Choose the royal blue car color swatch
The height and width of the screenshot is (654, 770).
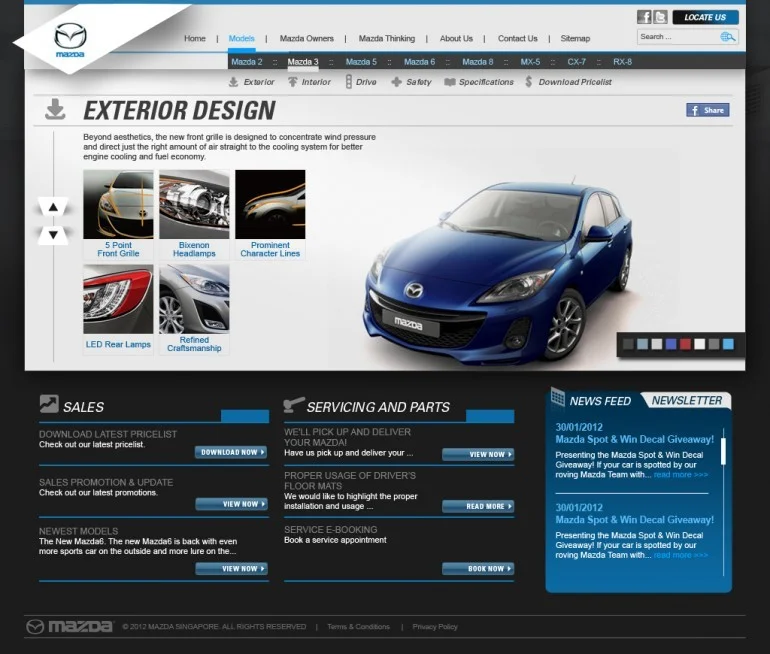(x=671, y=344)
